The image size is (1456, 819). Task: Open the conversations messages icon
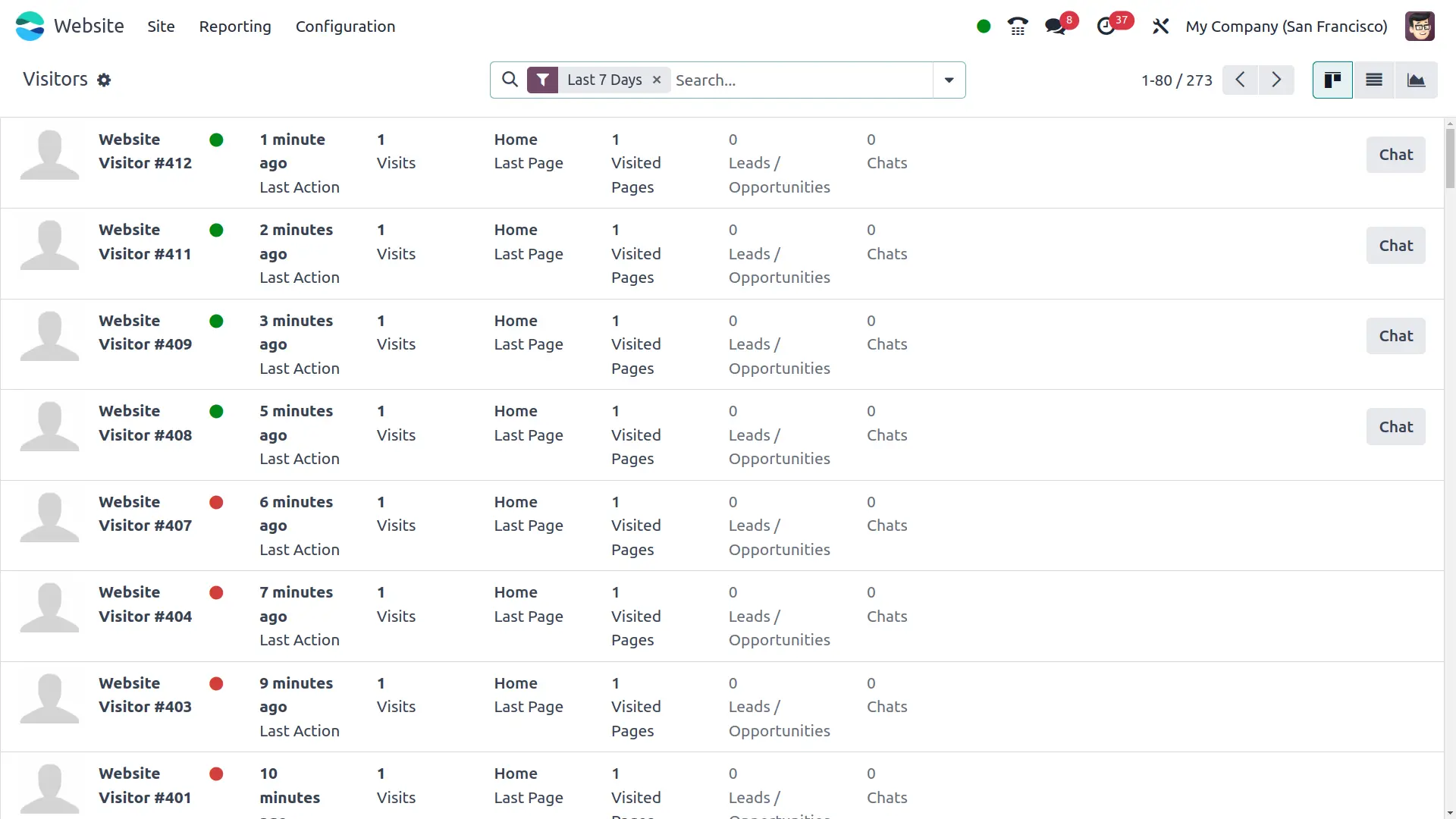(1055, 27)
